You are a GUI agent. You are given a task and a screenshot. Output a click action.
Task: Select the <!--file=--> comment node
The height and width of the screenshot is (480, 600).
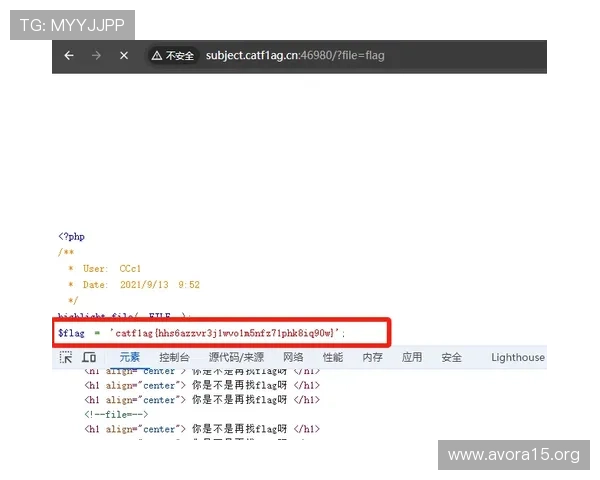click(116, 414)
